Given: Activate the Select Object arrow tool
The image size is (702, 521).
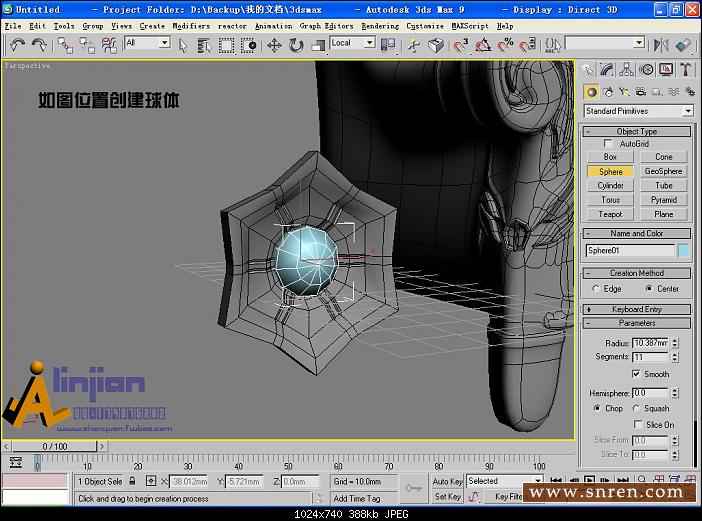Looking at the screenshot, I should (182, 45).
